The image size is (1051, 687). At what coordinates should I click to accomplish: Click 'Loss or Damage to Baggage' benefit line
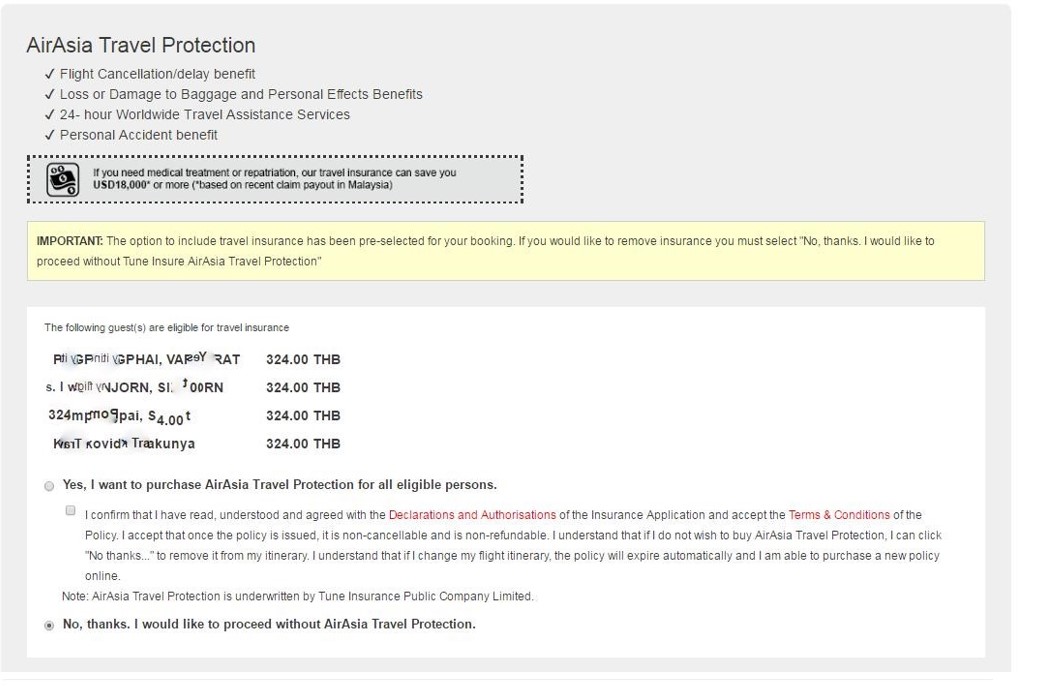pyautogui.click(x=241, y=94)
